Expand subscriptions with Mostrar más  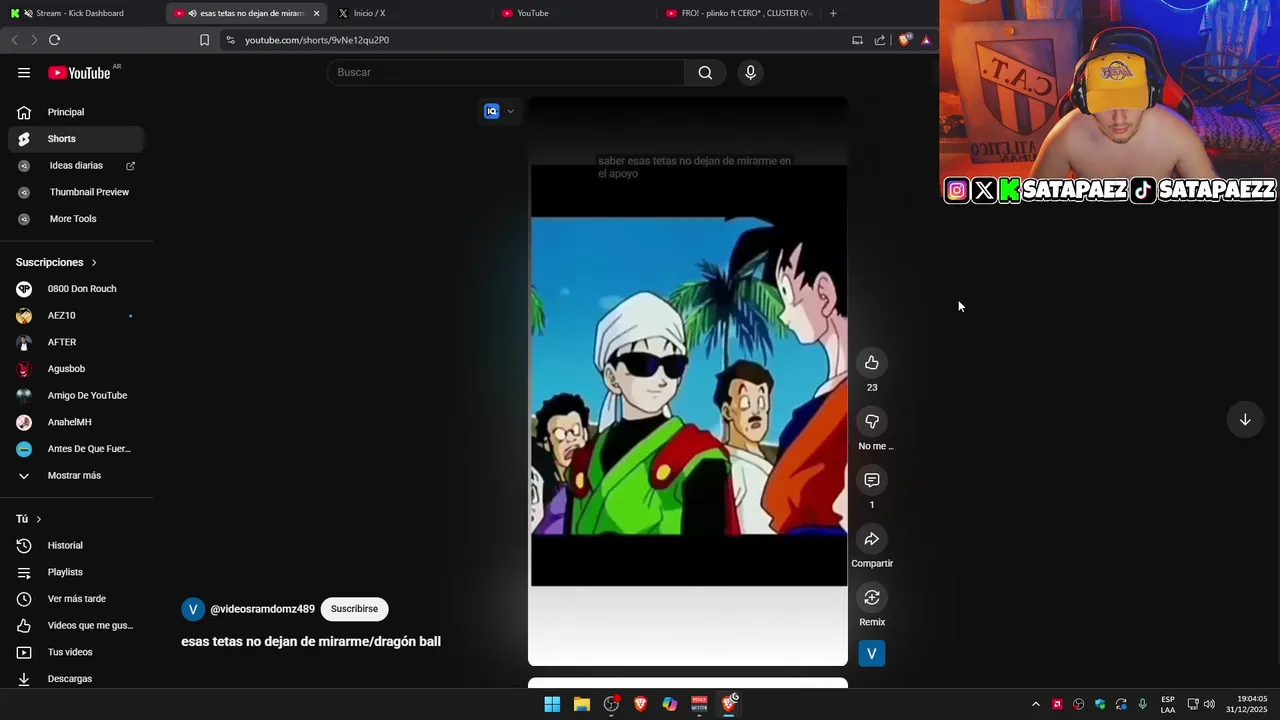click(74, 475)
